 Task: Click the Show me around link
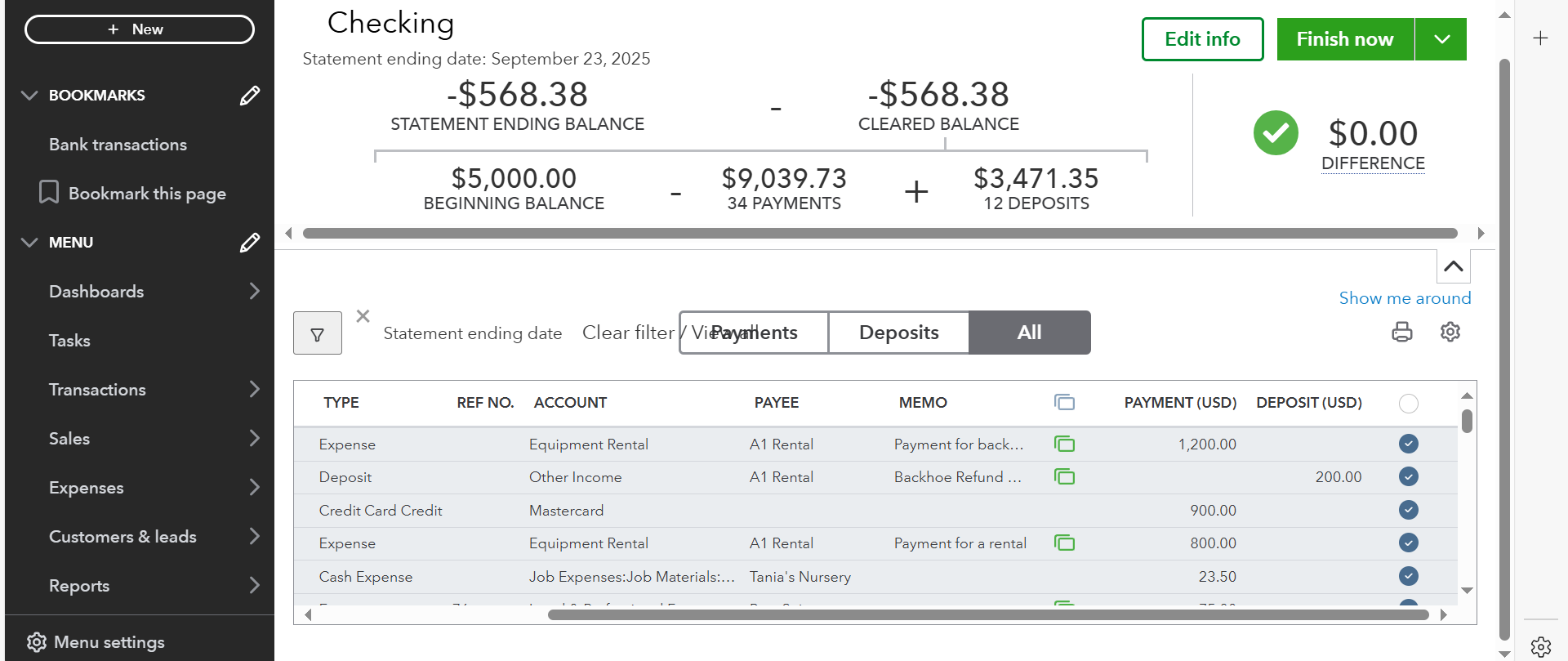(x=1405, y=298)
